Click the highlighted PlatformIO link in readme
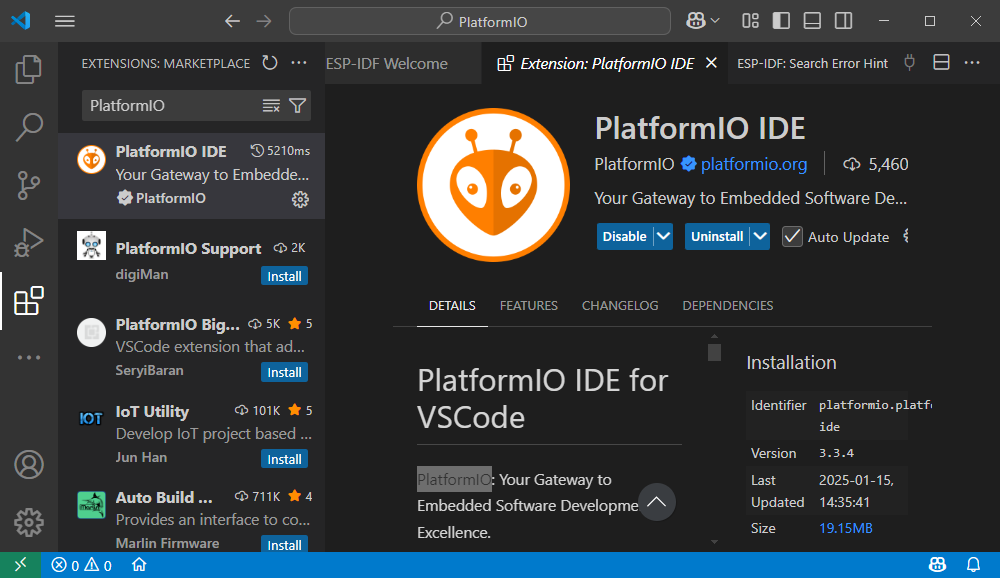 click(454, 479)
